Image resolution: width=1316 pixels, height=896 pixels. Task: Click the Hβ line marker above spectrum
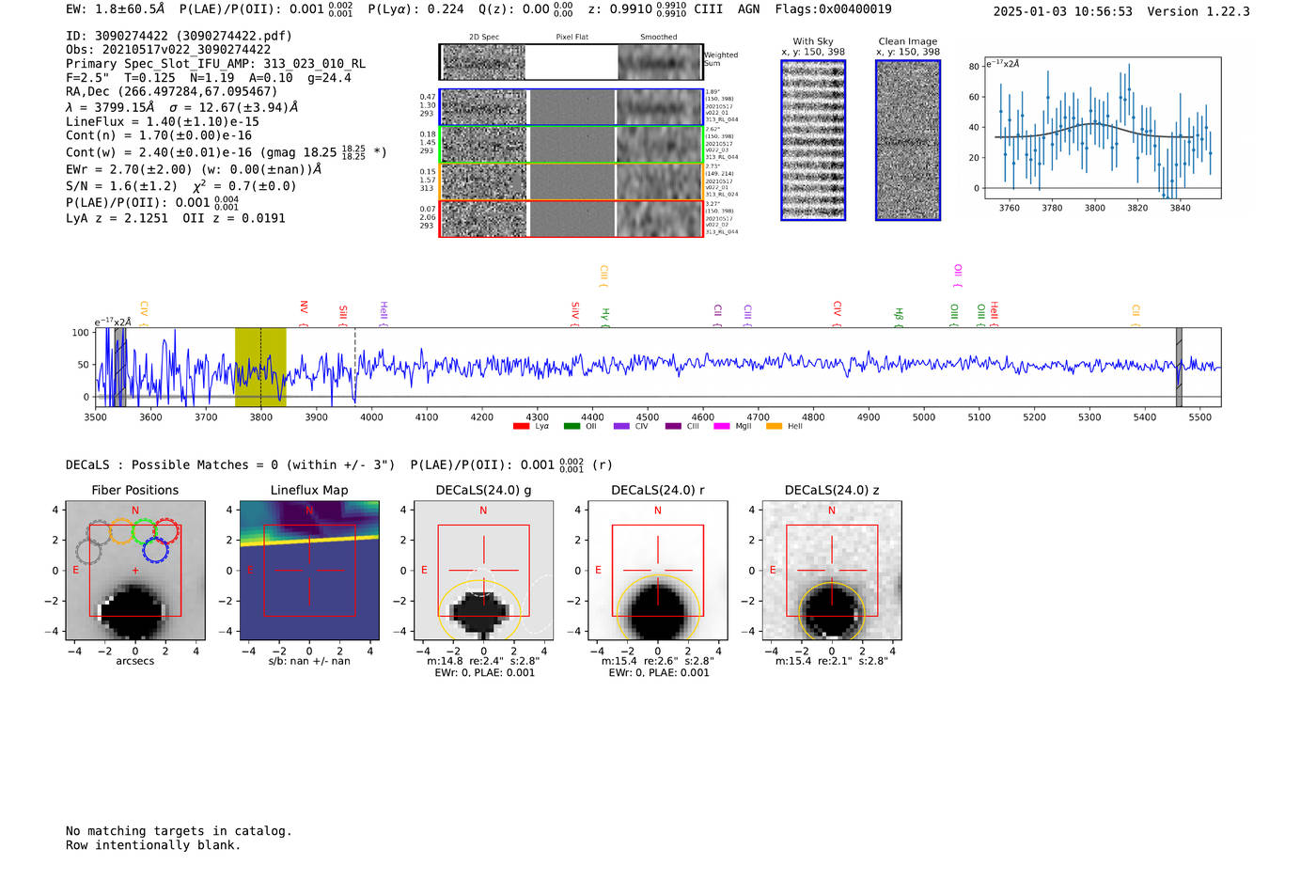click(x=899, y=314)
